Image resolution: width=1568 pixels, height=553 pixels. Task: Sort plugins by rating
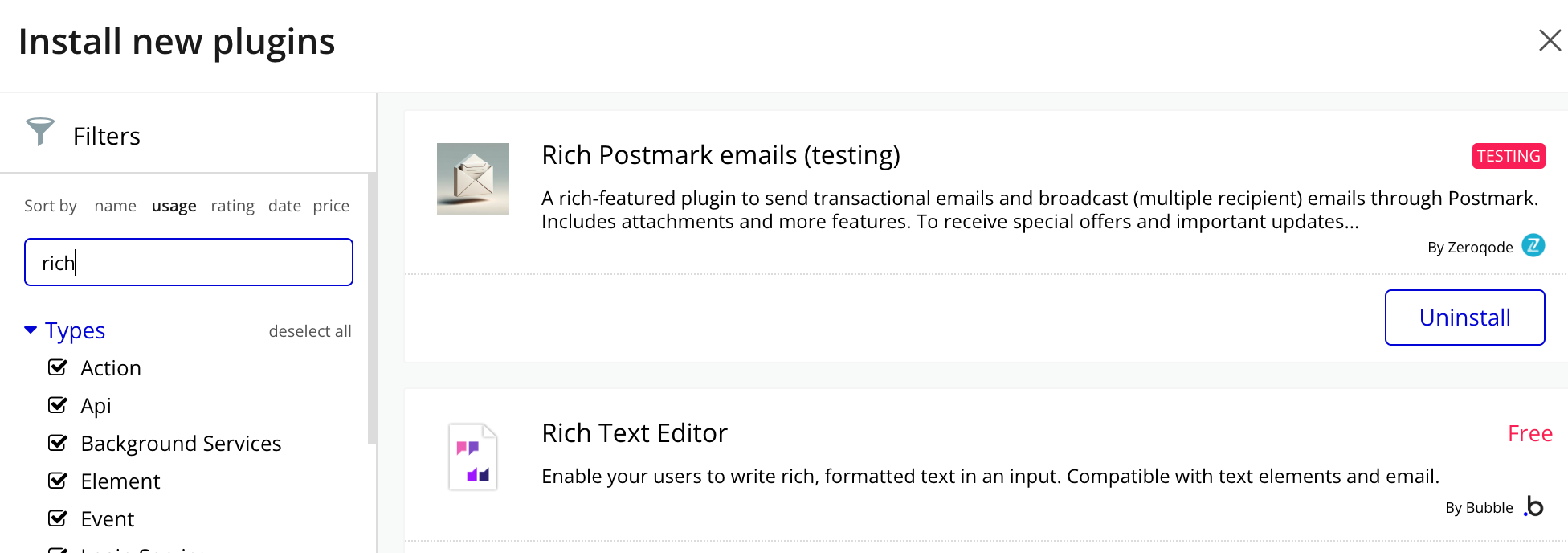tap(232, 206)
